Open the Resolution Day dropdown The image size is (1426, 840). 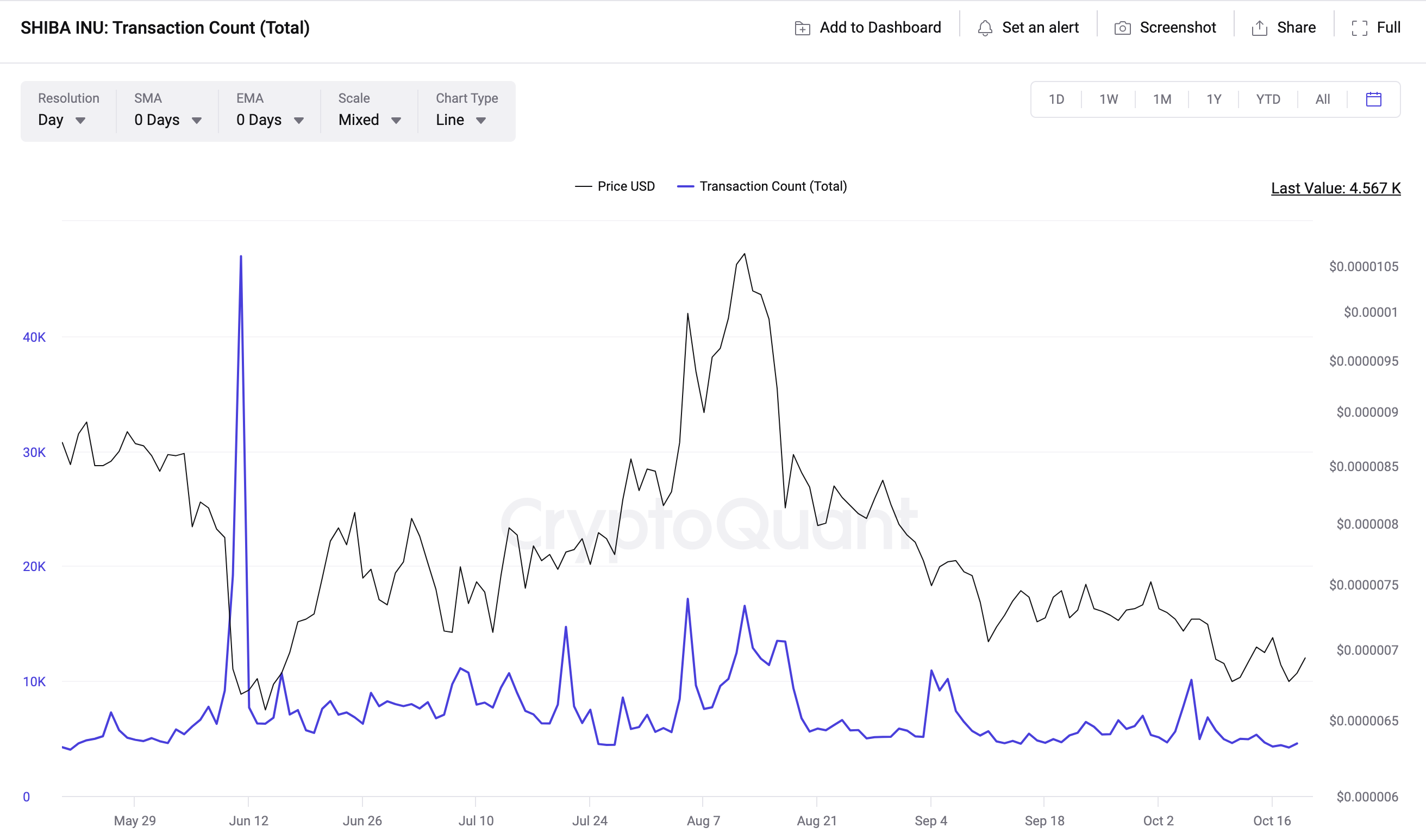(62, 120)
